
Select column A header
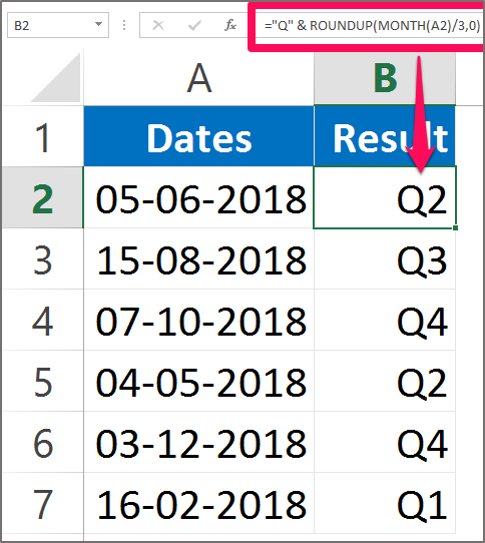[x=199, y=79]
